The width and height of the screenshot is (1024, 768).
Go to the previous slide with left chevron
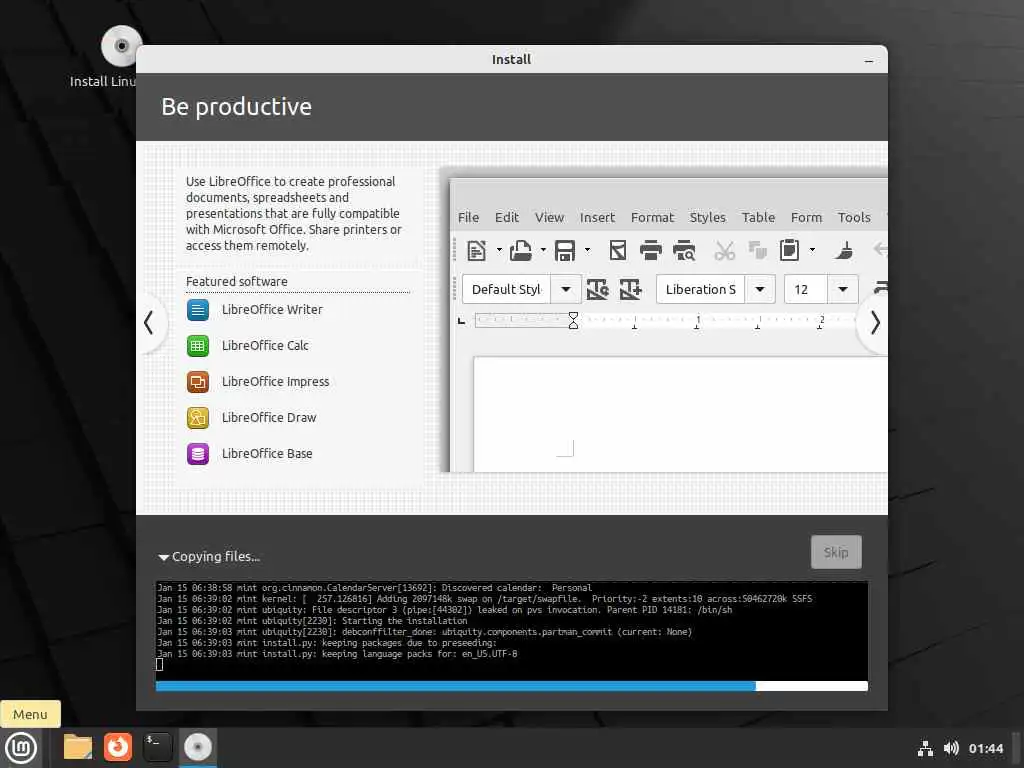tap(149, 323)
